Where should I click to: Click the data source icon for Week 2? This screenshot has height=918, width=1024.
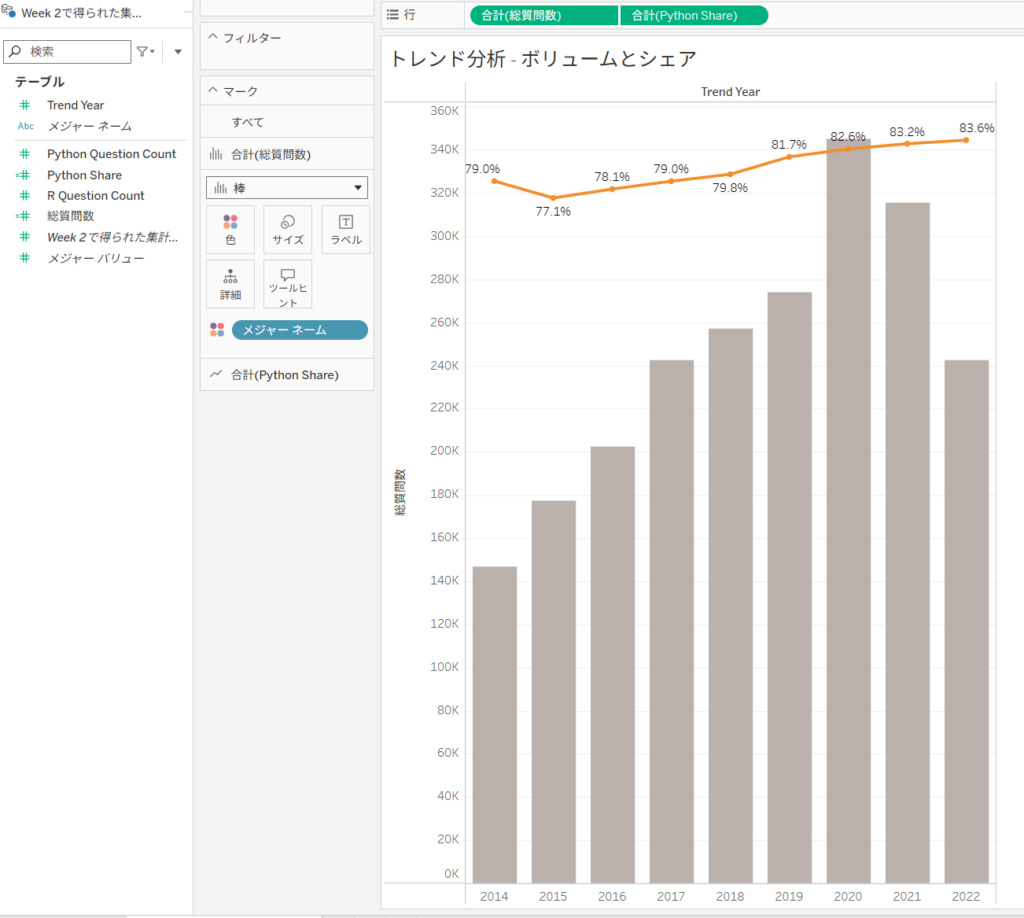click(10, 14)
